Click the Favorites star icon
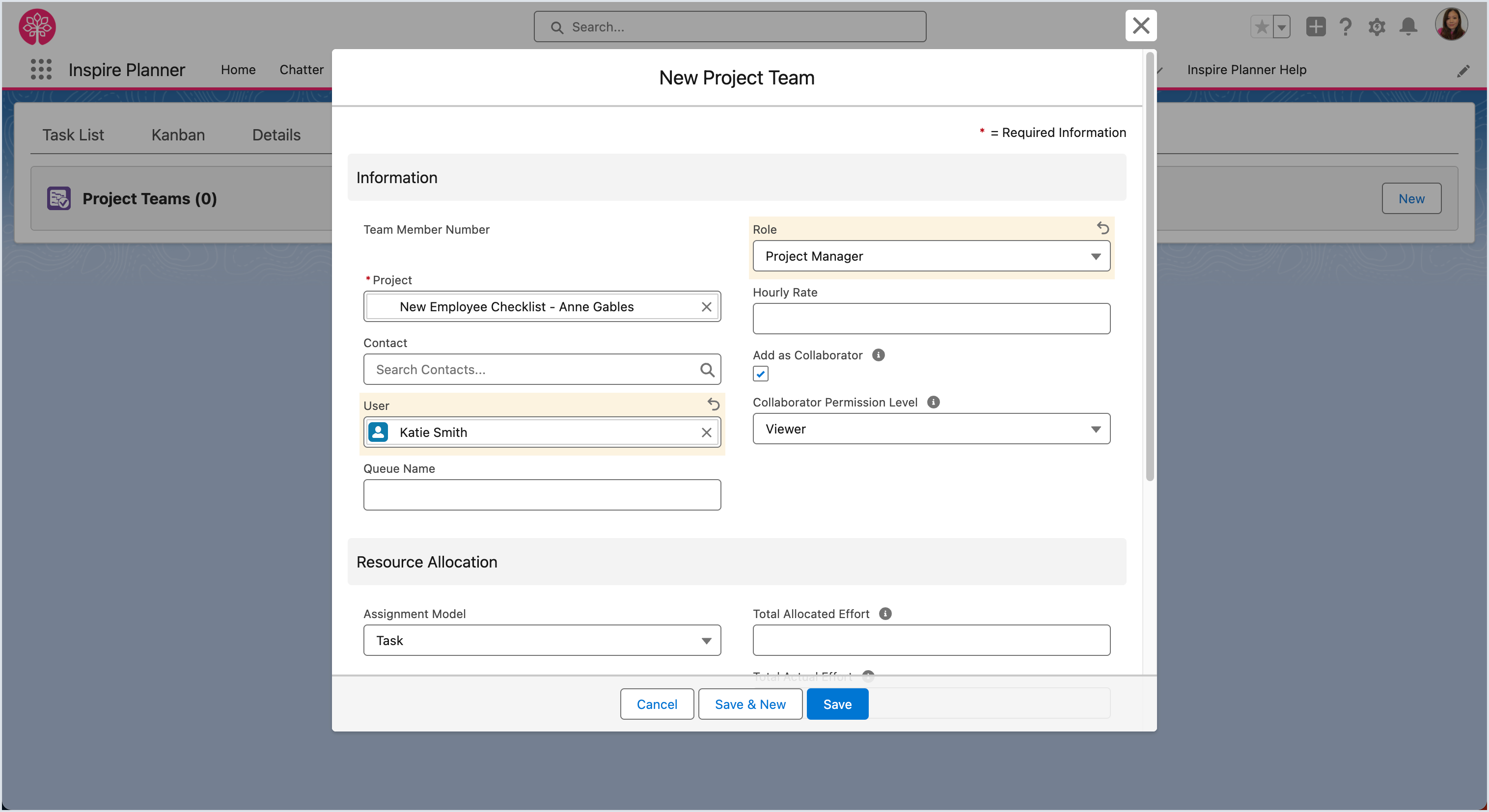Image resolution: width=1489 pixels, height=812 pixels. click(1262, 27)
